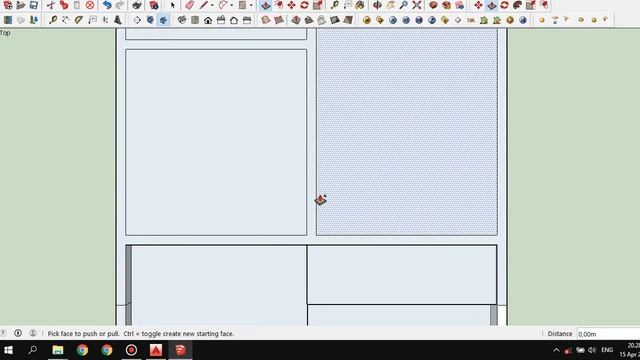This screenshot has height=360, width=640.
Task: Open the volume speaker tray icon
Action: point(592,350)
